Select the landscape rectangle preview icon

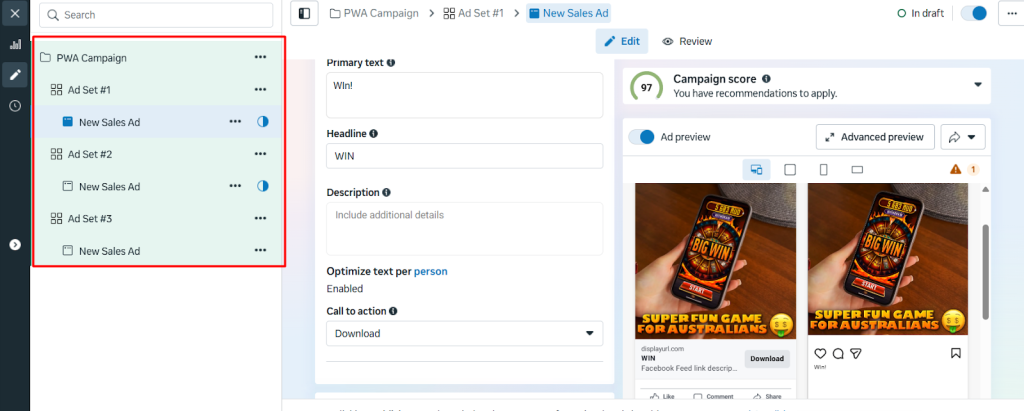(x=857, y=170)
